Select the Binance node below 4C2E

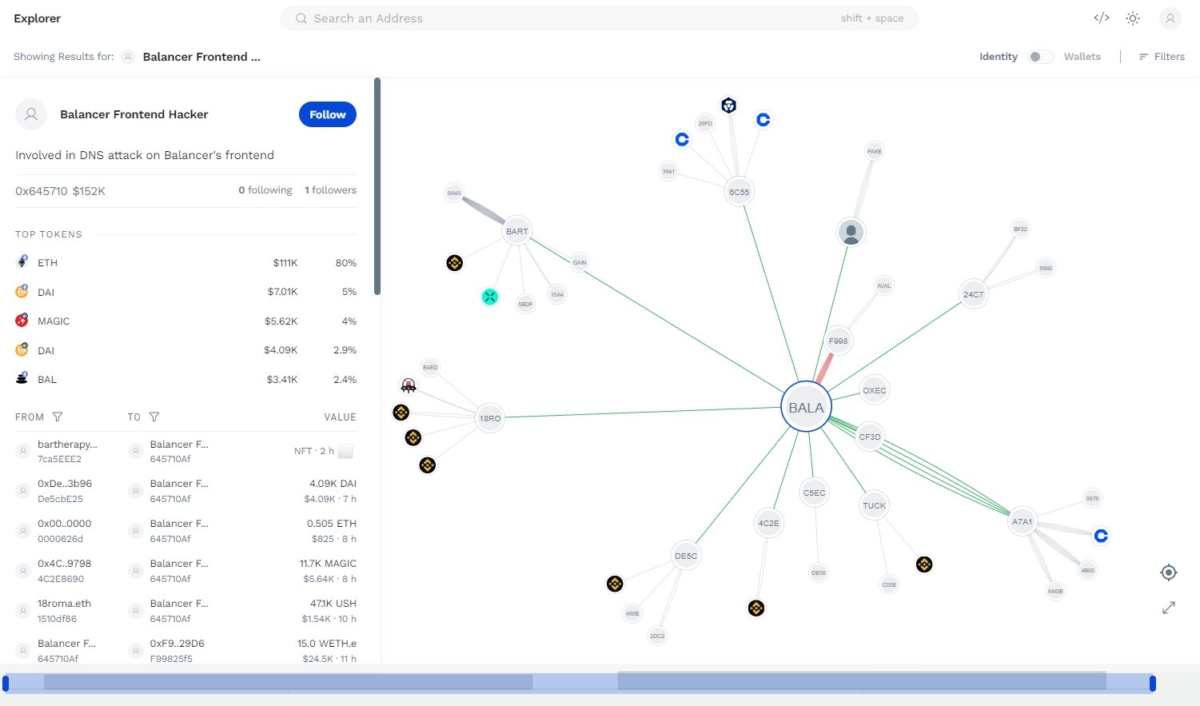pos(756,607)
